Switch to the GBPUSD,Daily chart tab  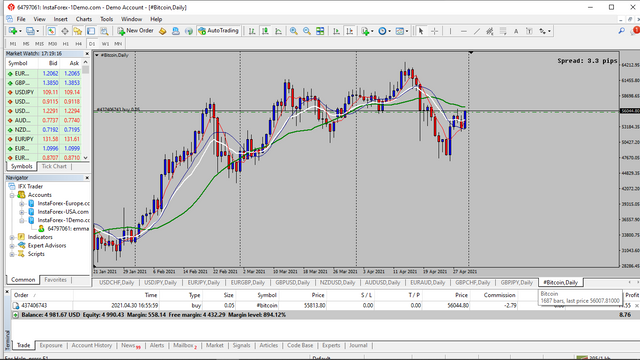click(292, 282)
